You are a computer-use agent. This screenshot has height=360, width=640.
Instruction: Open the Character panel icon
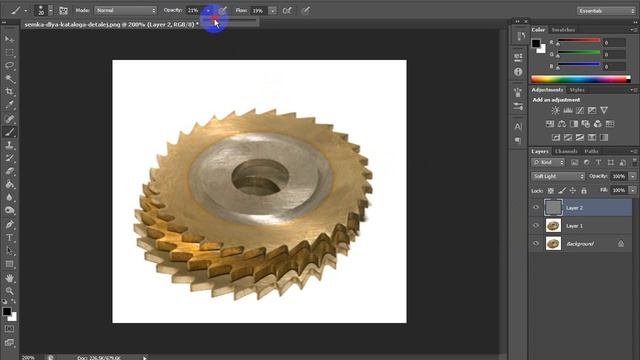pos(518,126)
